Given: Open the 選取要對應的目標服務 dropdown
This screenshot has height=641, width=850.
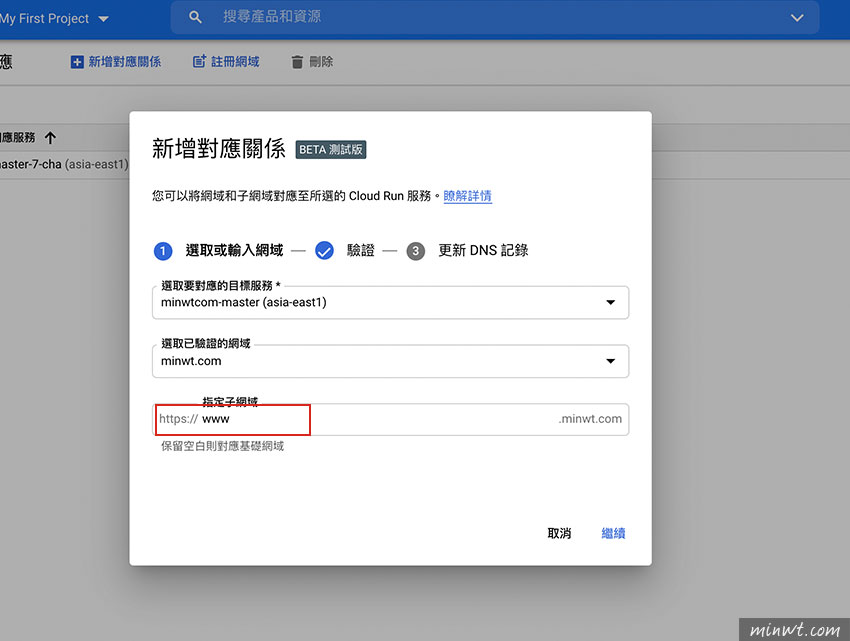Looking at the screenshot, I should point(390,303).
